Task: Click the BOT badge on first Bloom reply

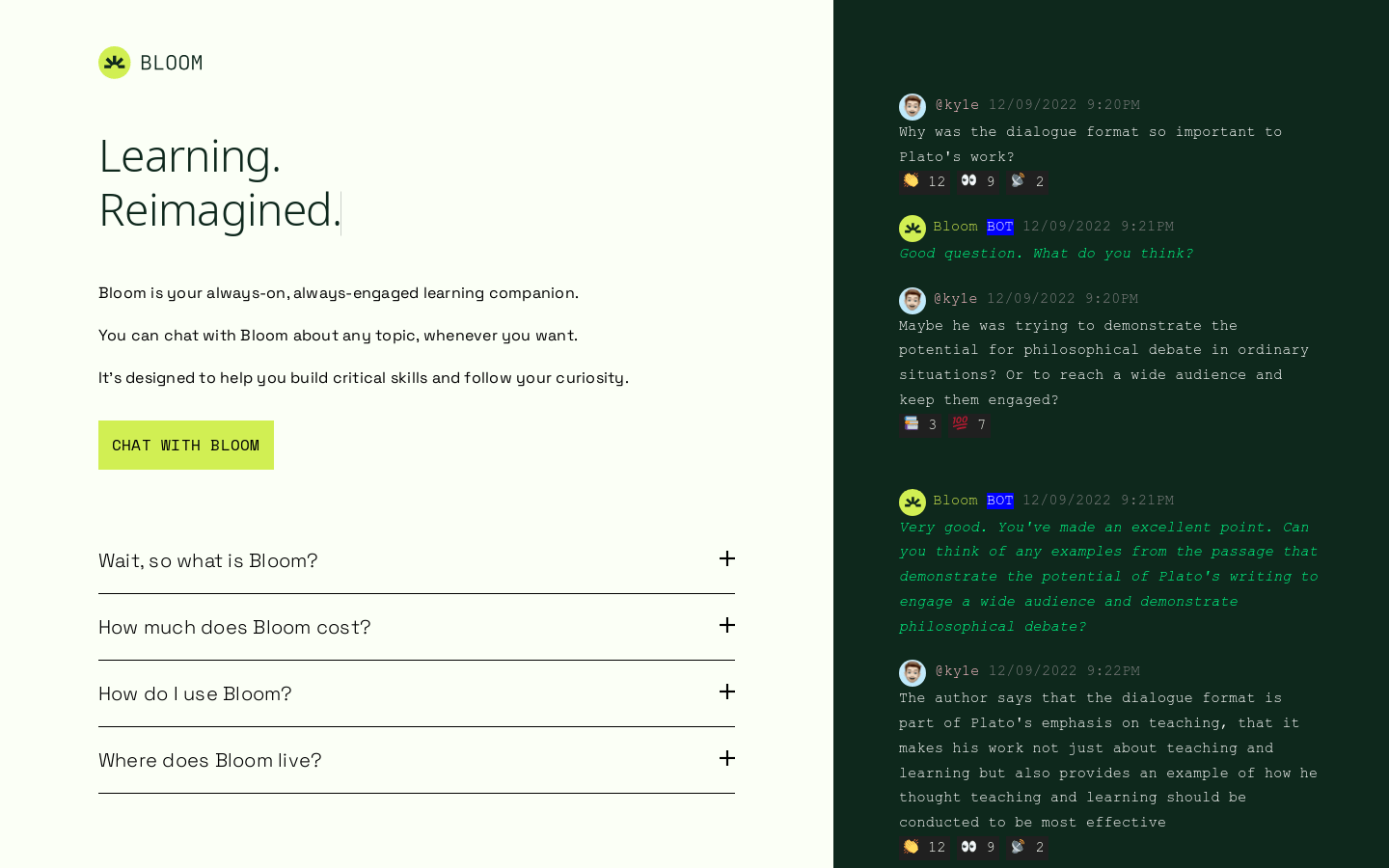Action: 1000,227
